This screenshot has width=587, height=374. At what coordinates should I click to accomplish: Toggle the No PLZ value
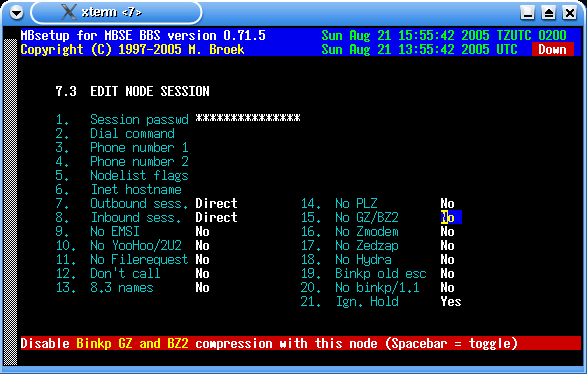coord(447,204)
